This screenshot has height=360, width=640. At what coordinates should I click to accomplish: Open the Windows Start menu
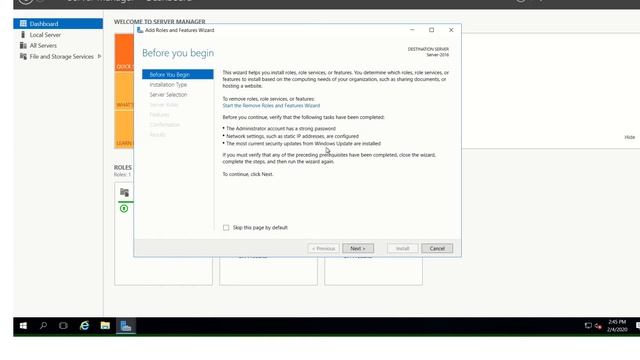[23, 326]
